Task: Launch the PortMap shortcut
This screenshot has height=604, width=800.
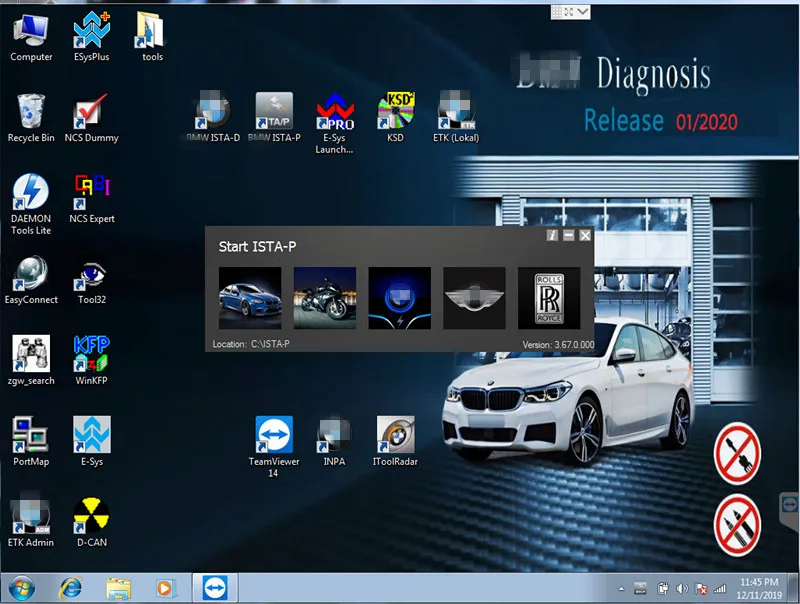Action: [x=31, y=441]
